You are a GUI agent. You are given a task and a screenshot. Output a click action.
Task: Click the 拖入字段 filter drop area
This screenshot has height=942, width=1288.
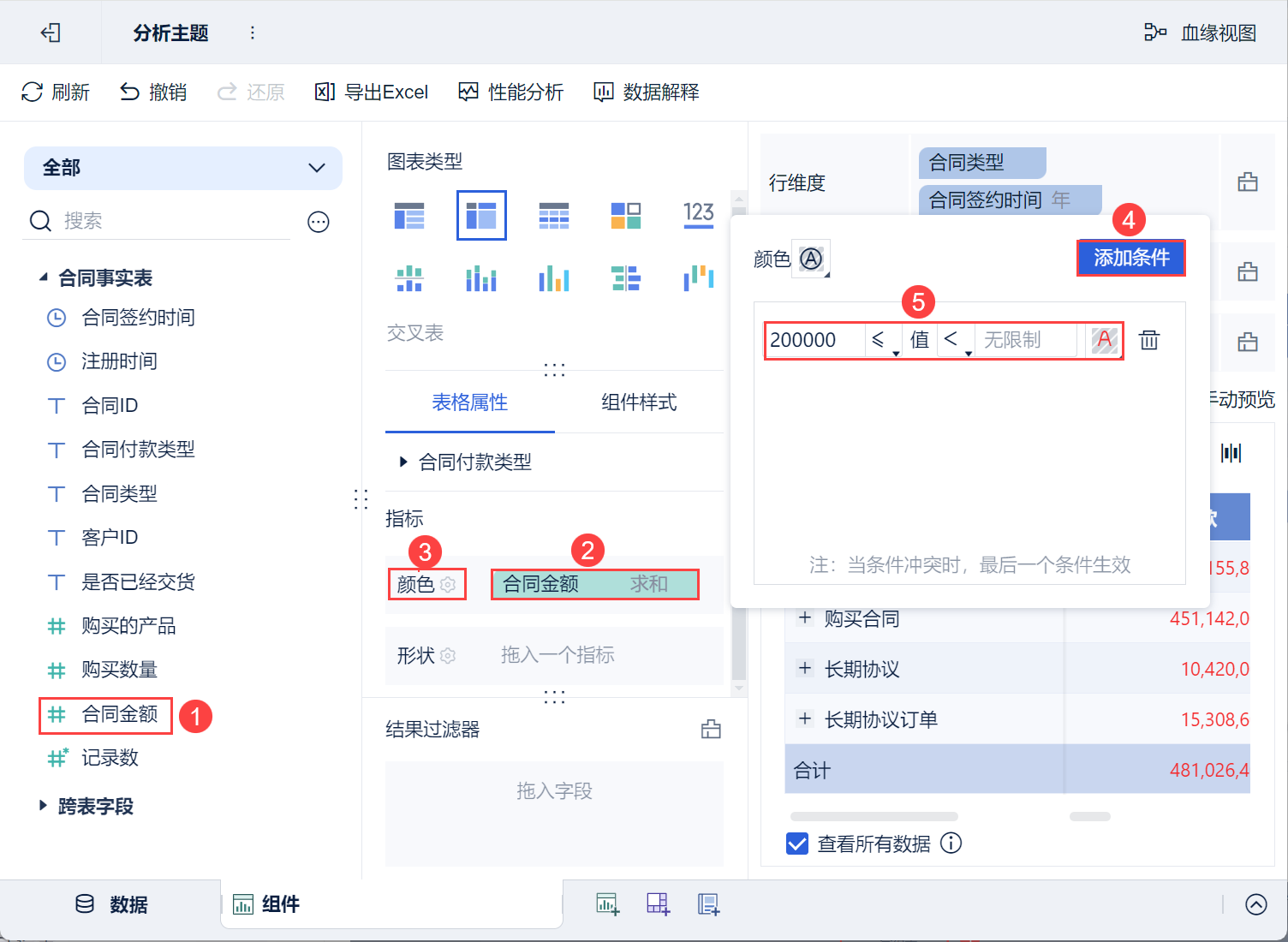tap(555, 814)
